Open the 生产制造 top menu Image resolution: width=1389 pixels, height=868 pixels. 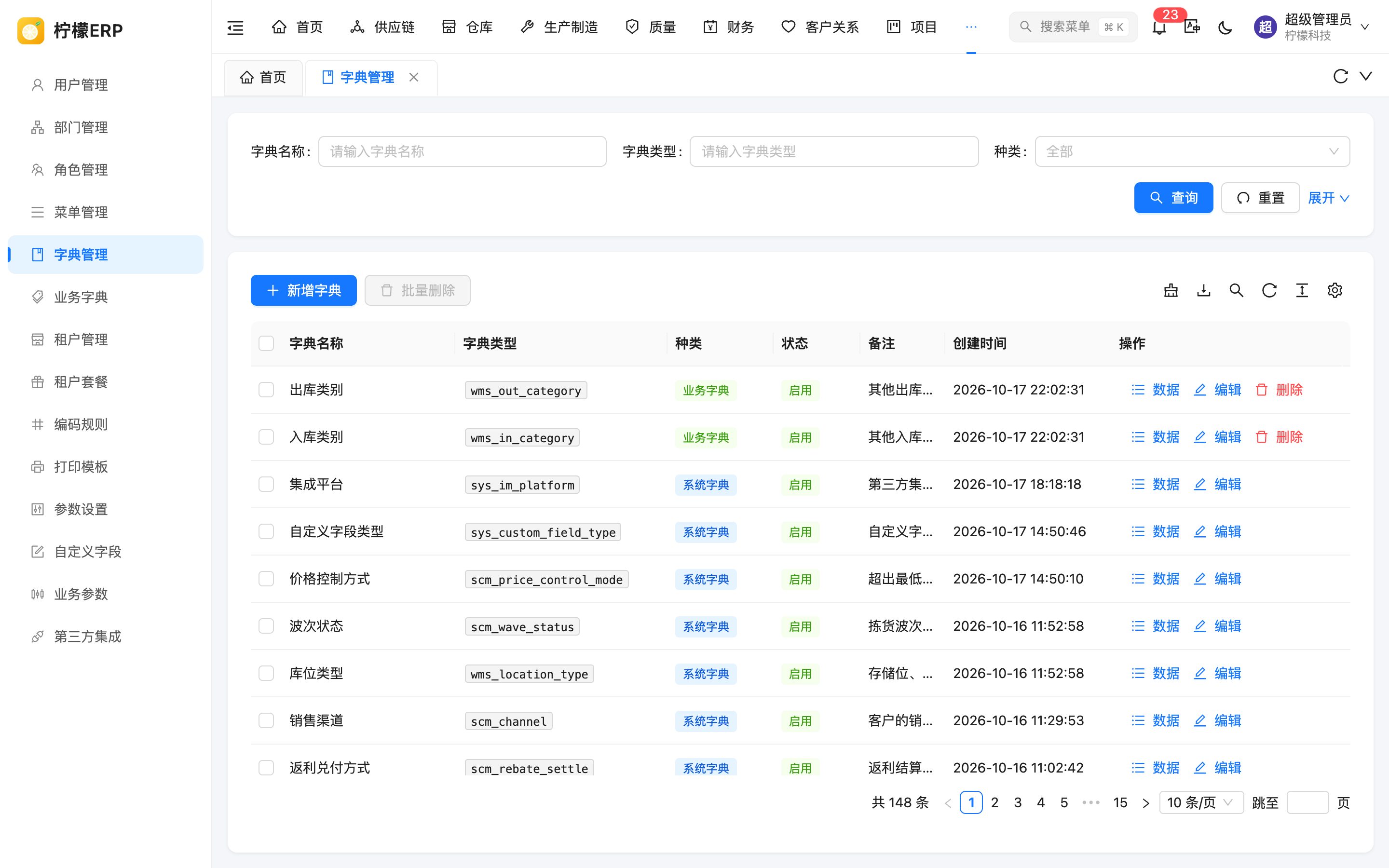point(559,27)
